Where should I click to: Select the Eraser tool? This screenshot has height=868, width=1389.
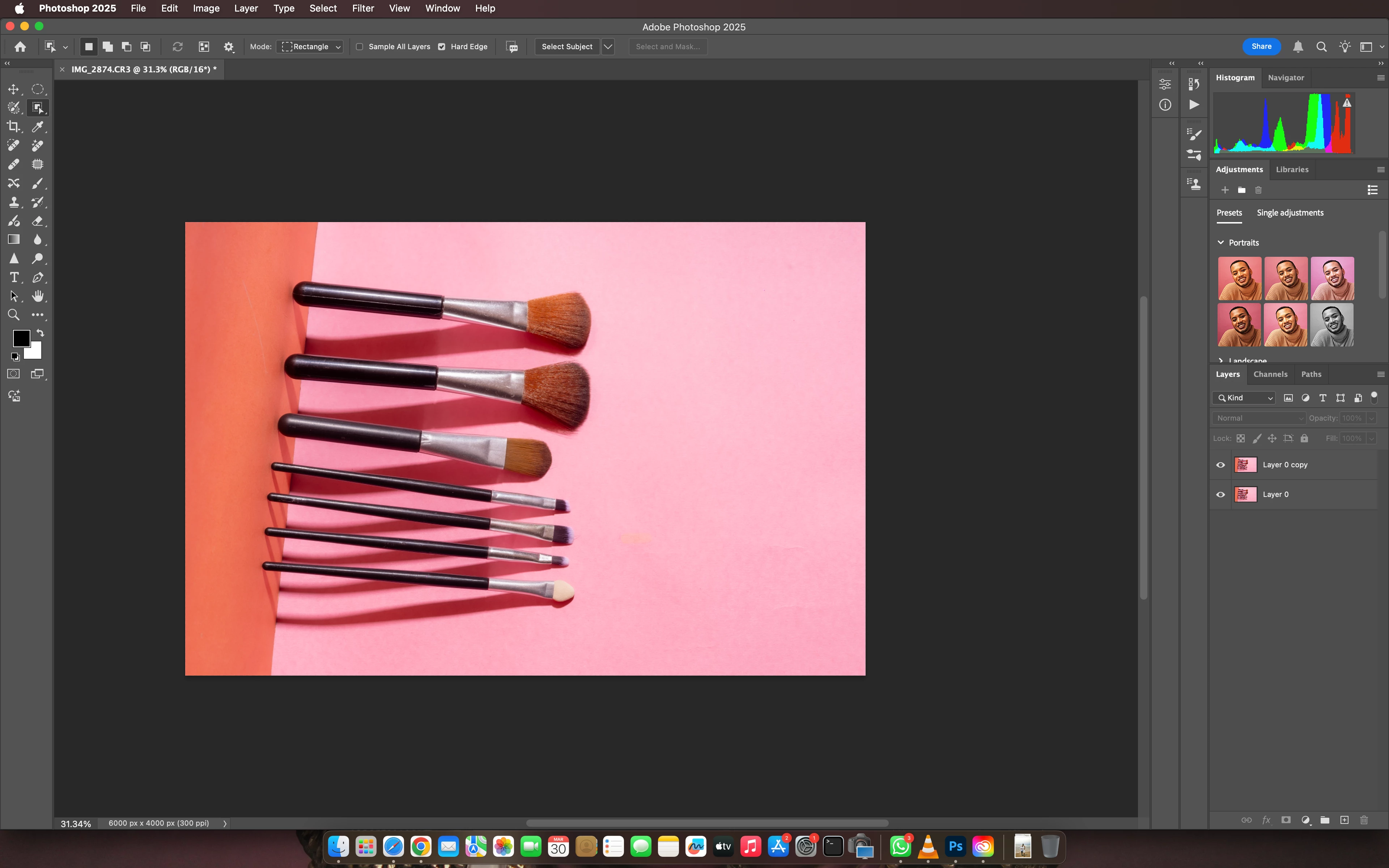(38, 221)
